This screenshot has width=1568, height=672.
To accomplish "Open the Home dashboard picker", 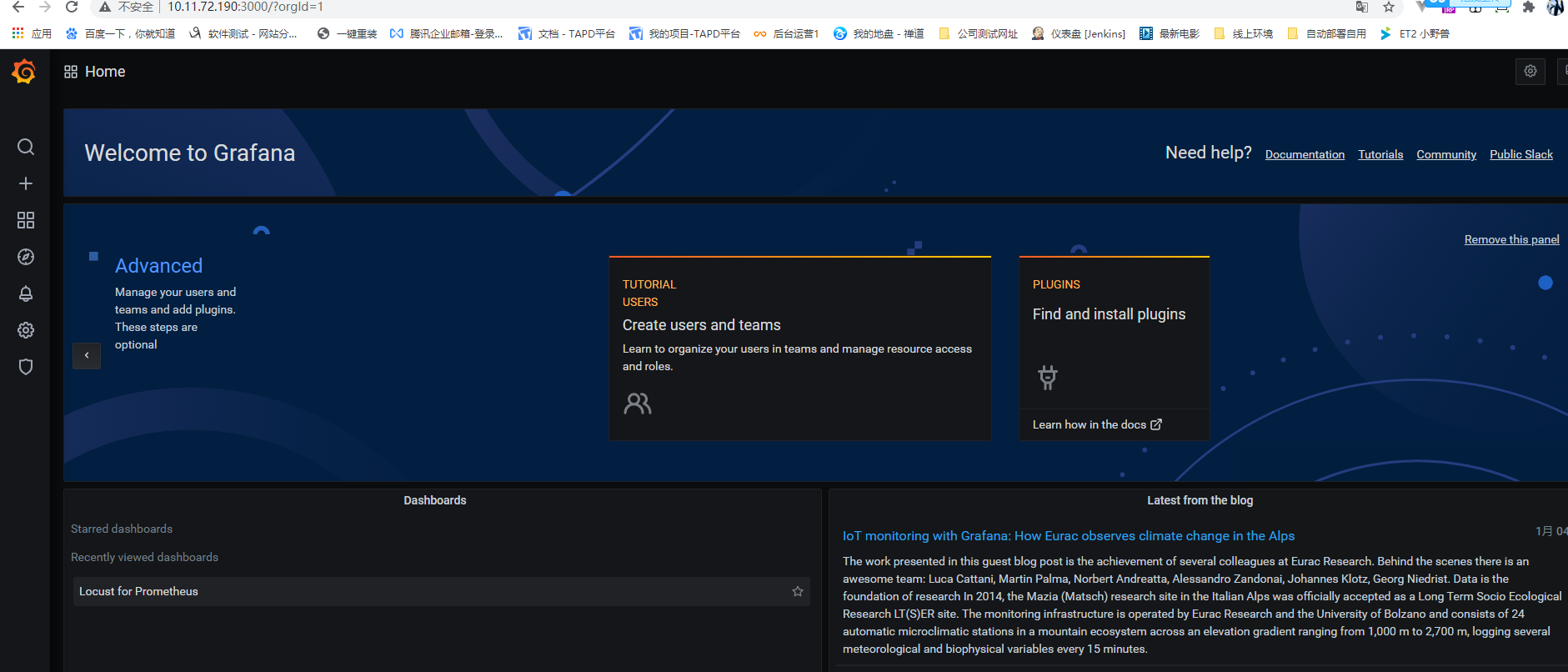I will pyautogui.click(x=95, y=72).
